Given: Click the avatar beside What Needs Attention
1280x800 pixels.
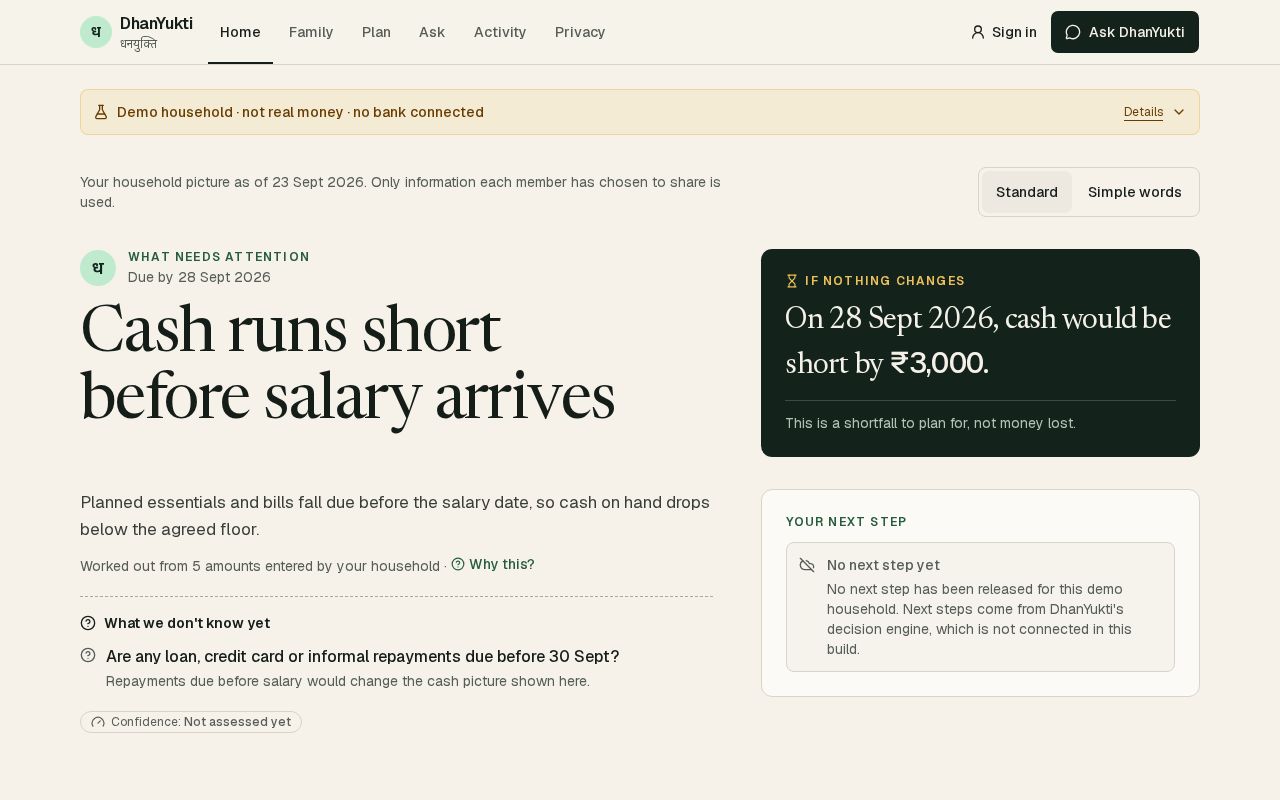Looking at the screenshot, I should point(98,268).
